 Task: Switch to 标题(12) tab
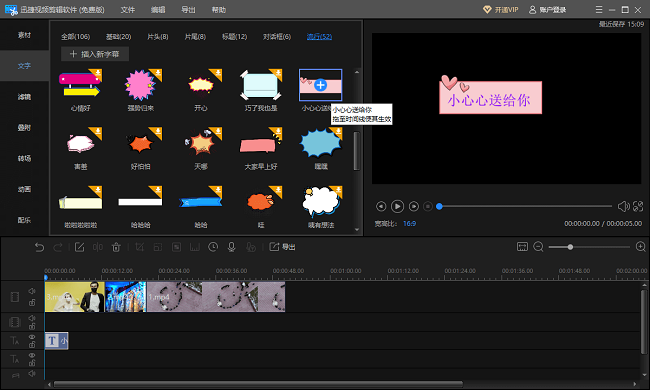[234, 36]
